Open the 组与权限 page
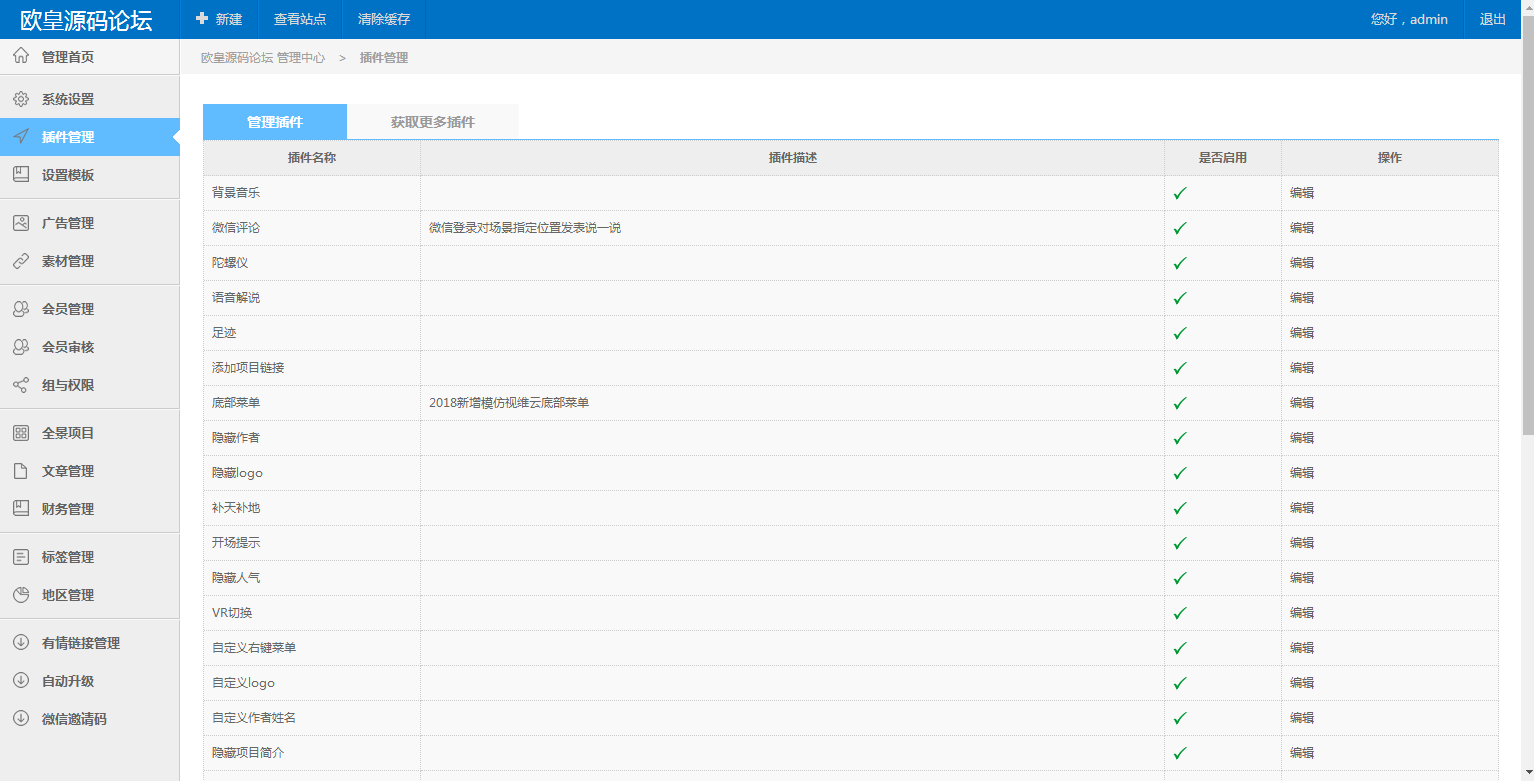1534x781 pixels. click(x=65, y=384)
